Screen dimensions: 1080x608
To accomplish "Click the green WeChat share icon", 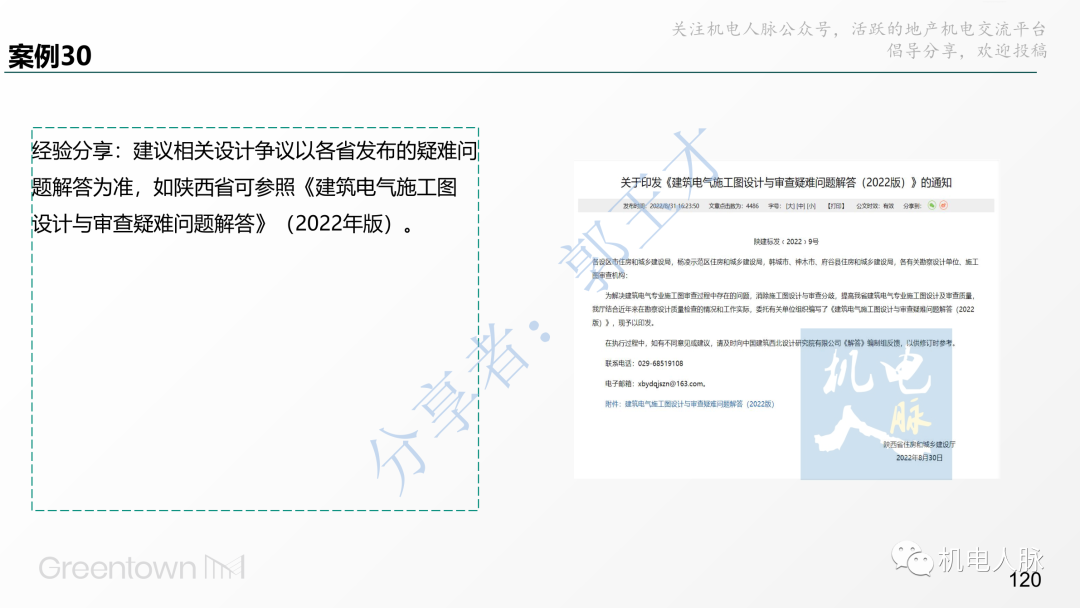I will (932, 205).
